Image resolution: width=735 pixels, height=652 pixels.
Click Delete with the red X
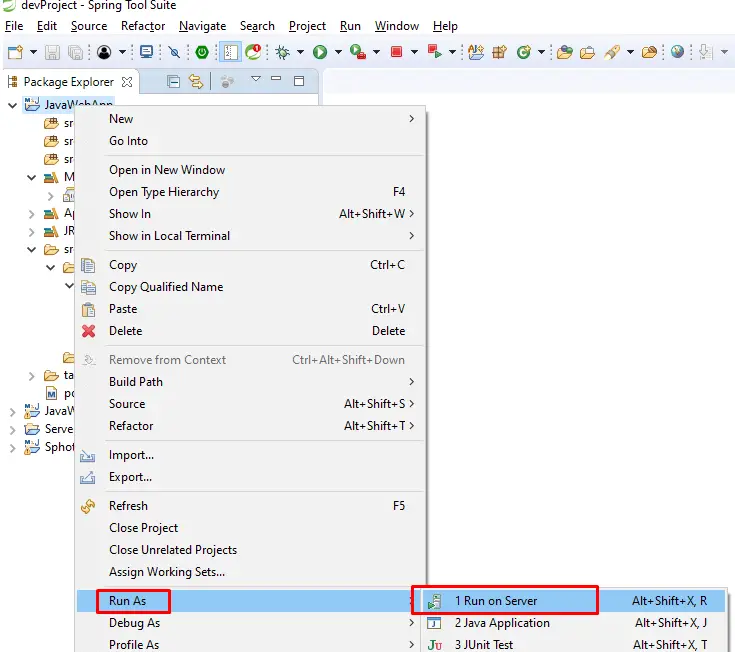click(x=251, y=331)
